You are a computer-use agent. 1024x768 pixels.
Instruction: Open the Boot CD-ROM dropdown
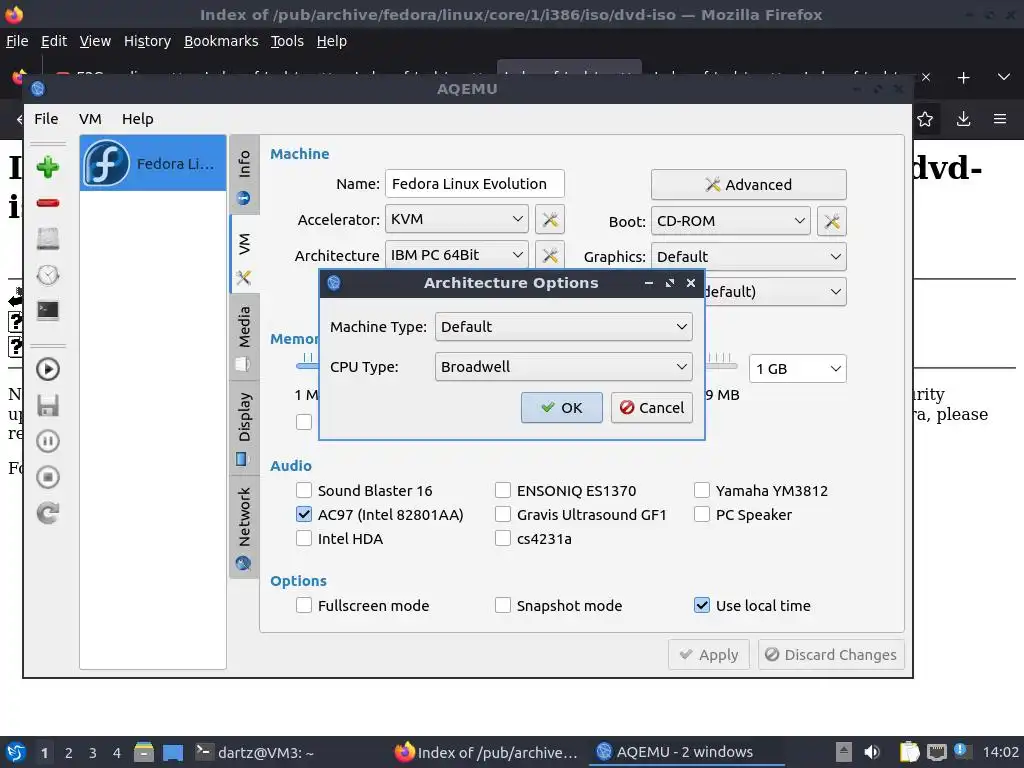[731, 221]
